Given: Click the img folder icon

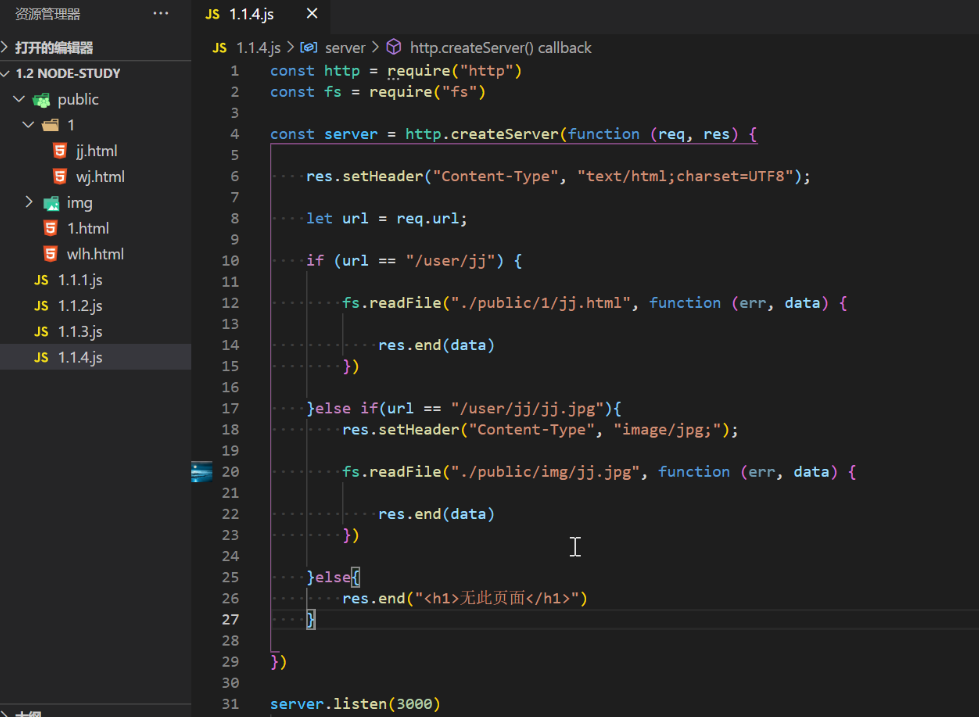Looking at the screenshot, I should pos(51,203).
